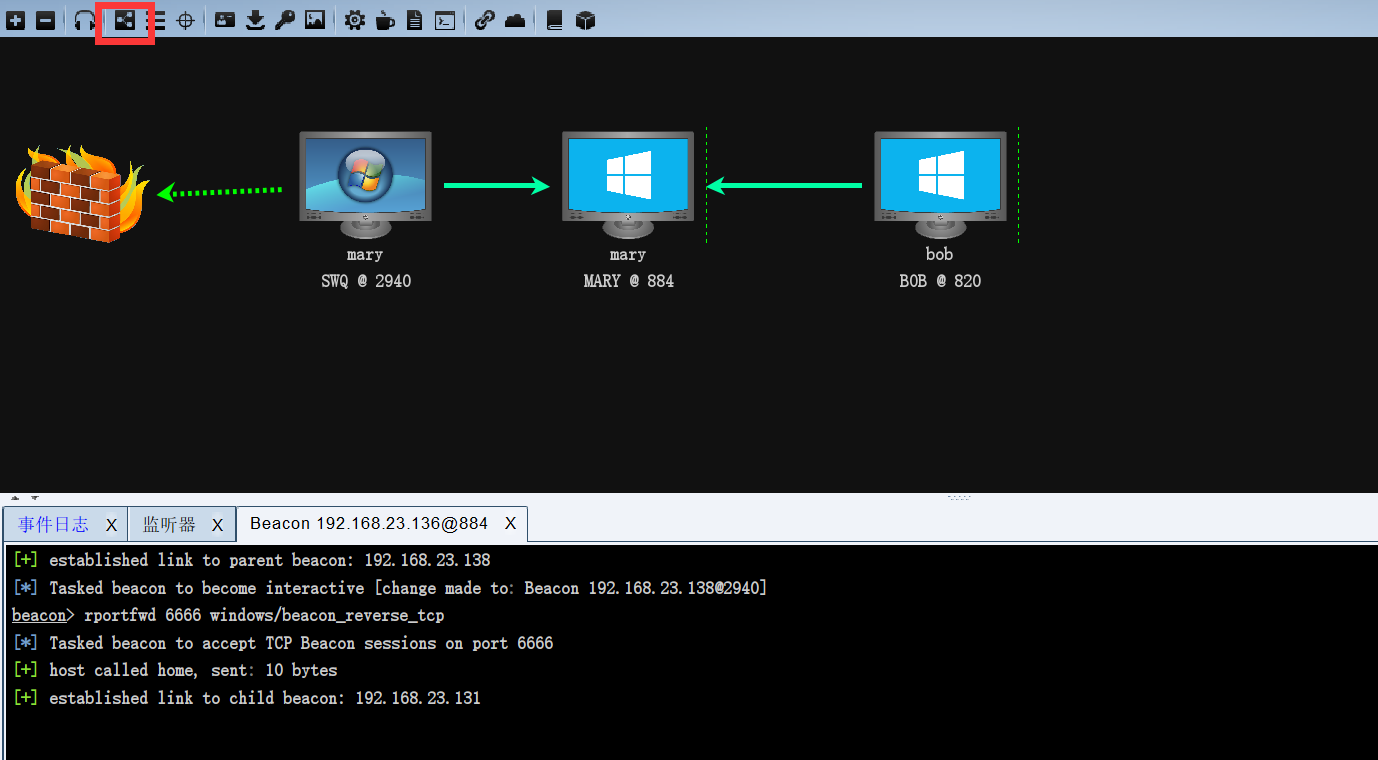This screenshot has width=1378, height=760.
Task: Open help book icon in toolbar
Action: (555, 20)
